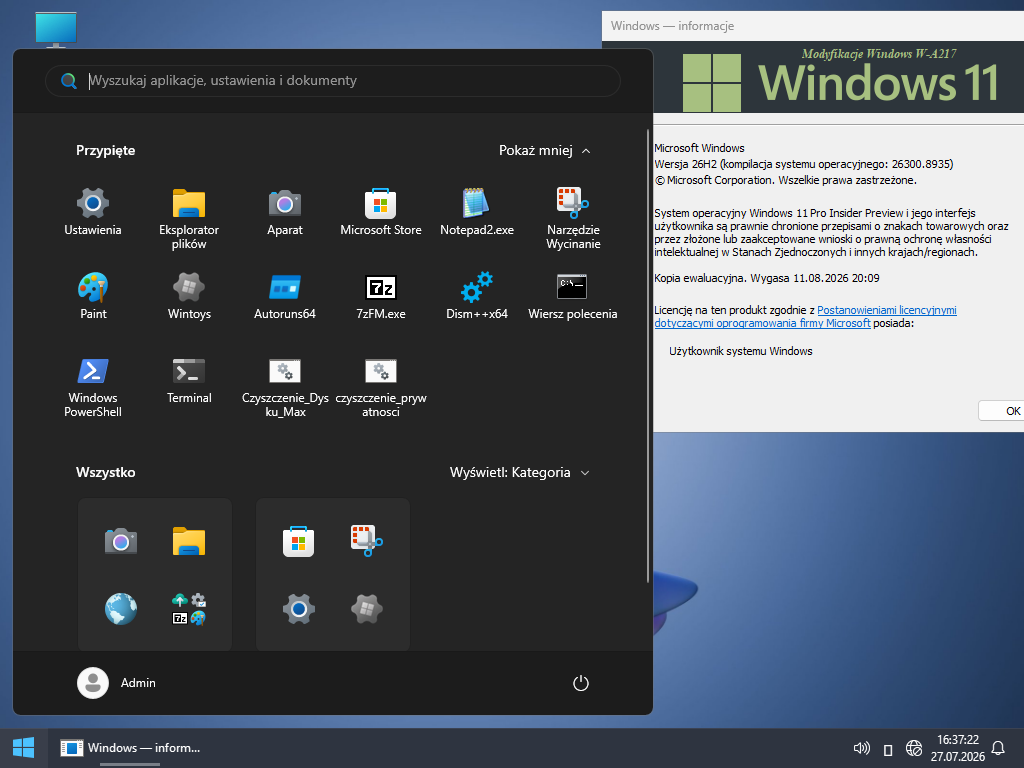This screenshot has height=768, width=1024.
Task: Run Czyszczenie_Dysku_Max pinned shortcut
Action: [x=285, y=387]
